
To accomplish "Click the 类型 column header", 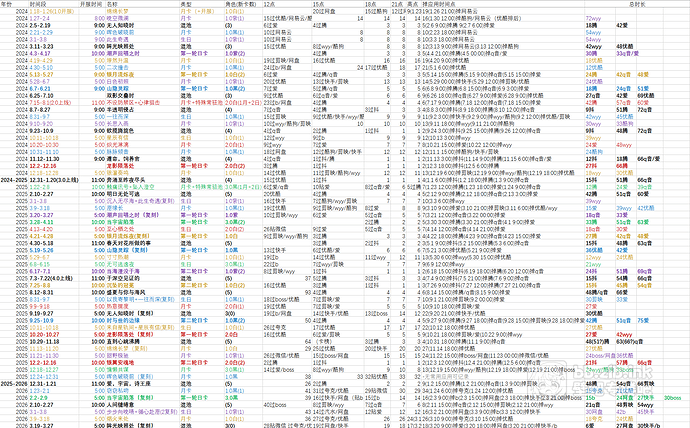I will (x=186, y=4).
